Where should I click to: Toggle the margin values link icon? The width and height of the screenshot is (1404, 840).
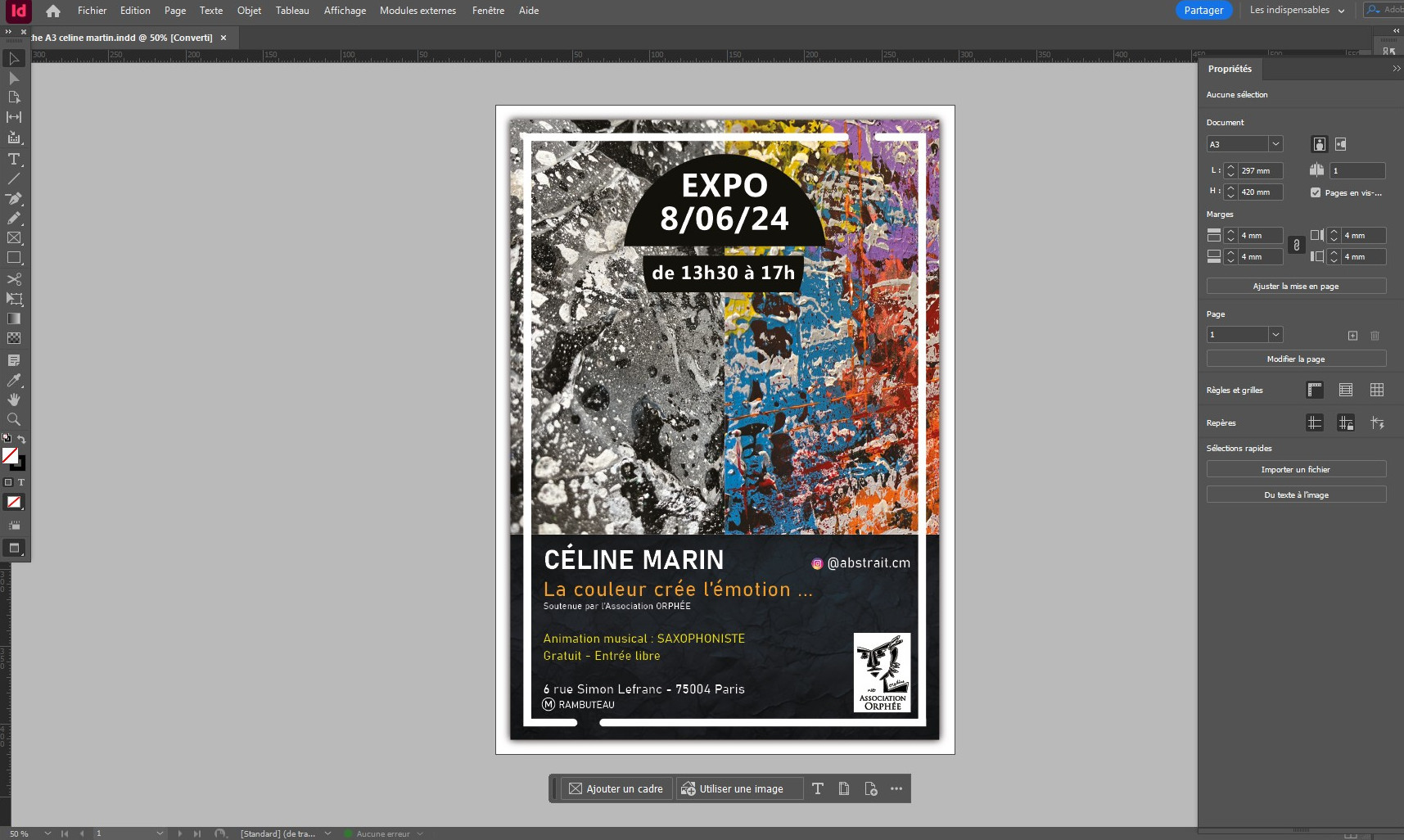[x=1296, y=246]
